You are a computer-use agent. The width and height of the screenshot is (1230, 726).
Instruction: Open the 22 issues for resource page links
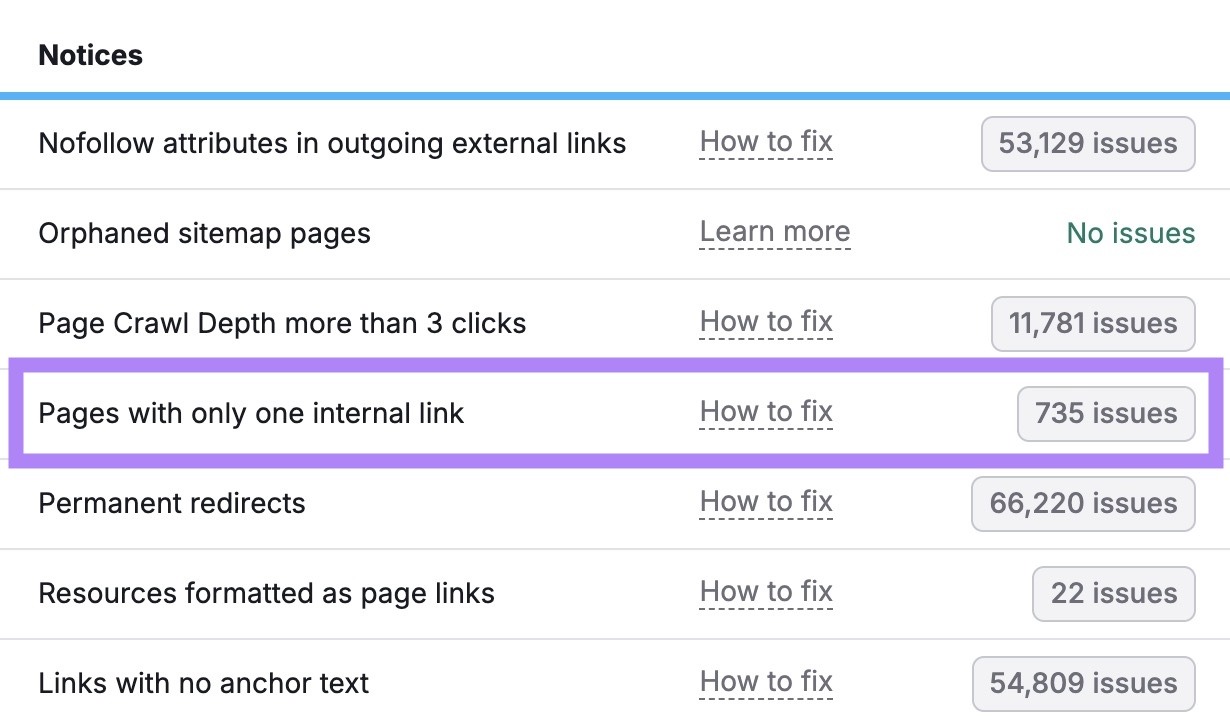1112,593
